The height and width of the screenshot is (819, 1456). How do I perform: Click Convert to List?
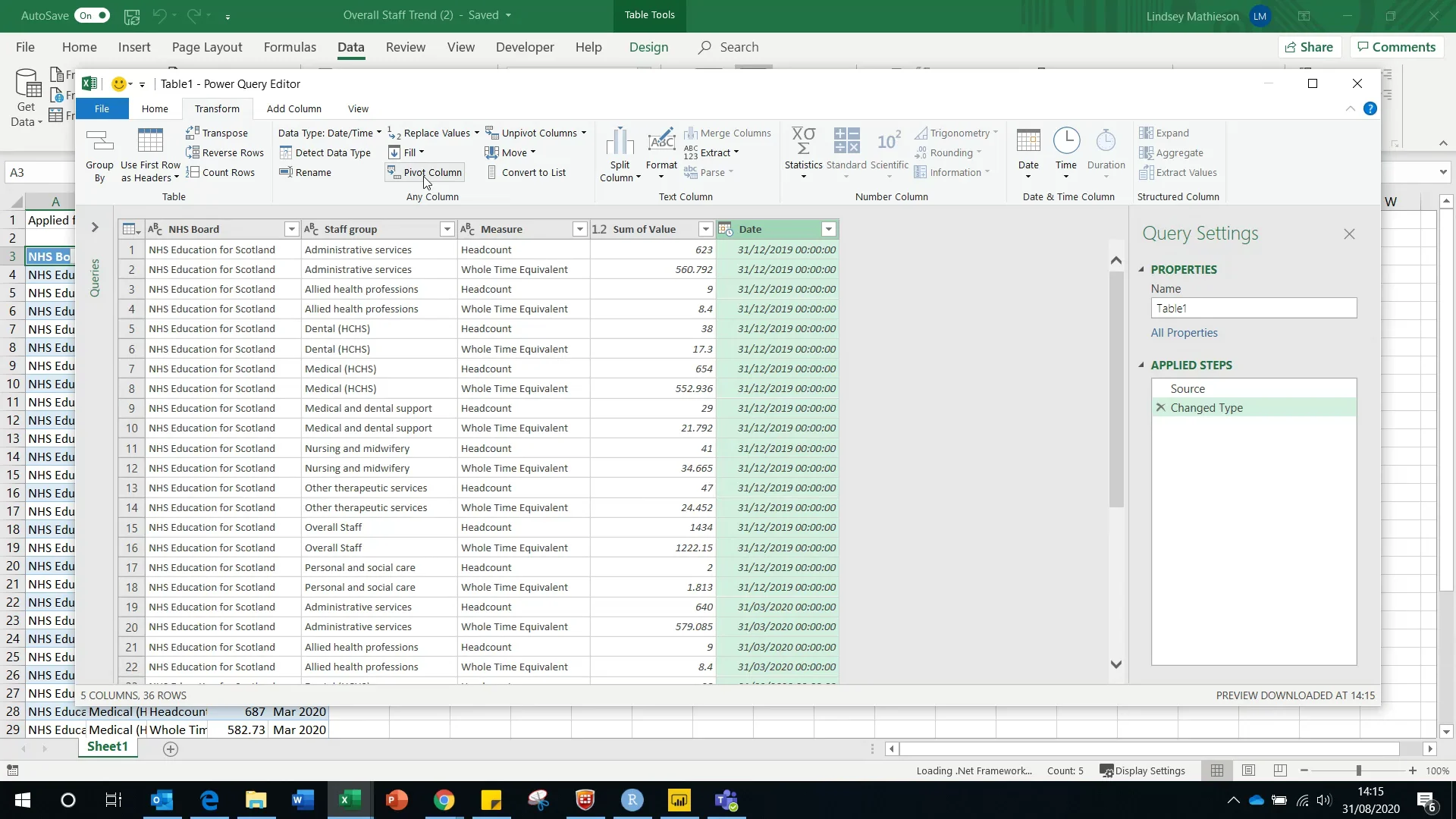point(526,172)
